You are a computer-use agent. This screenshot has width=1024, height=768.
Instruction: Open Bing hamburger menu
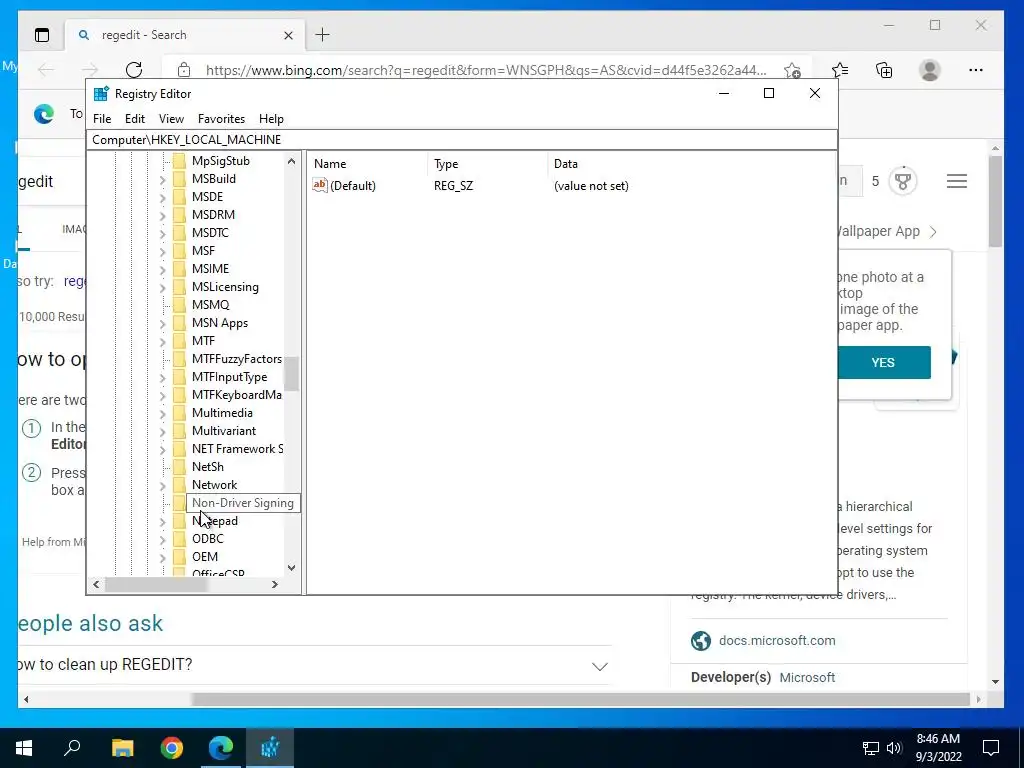[957, 181]
